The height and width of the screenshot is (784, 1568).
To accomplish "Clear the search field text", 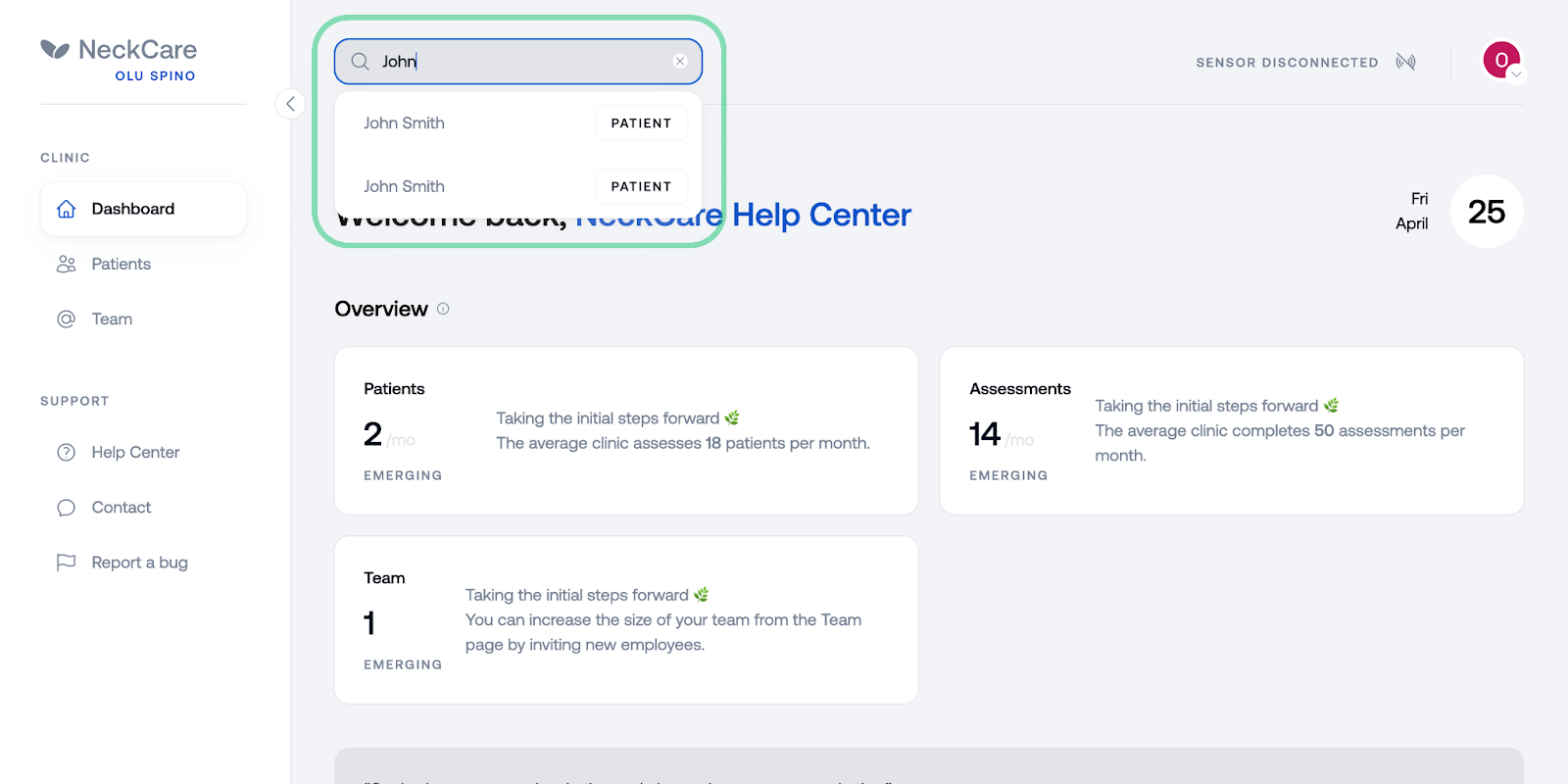I will click(x=680, y=61).
